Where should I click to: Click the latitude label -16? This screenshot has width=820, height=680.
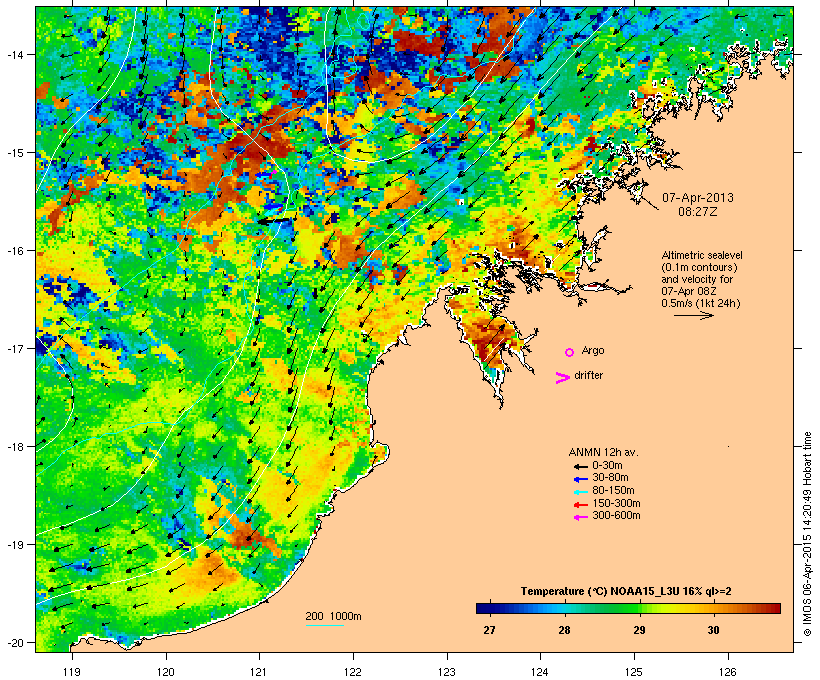(x=14, y=251)
